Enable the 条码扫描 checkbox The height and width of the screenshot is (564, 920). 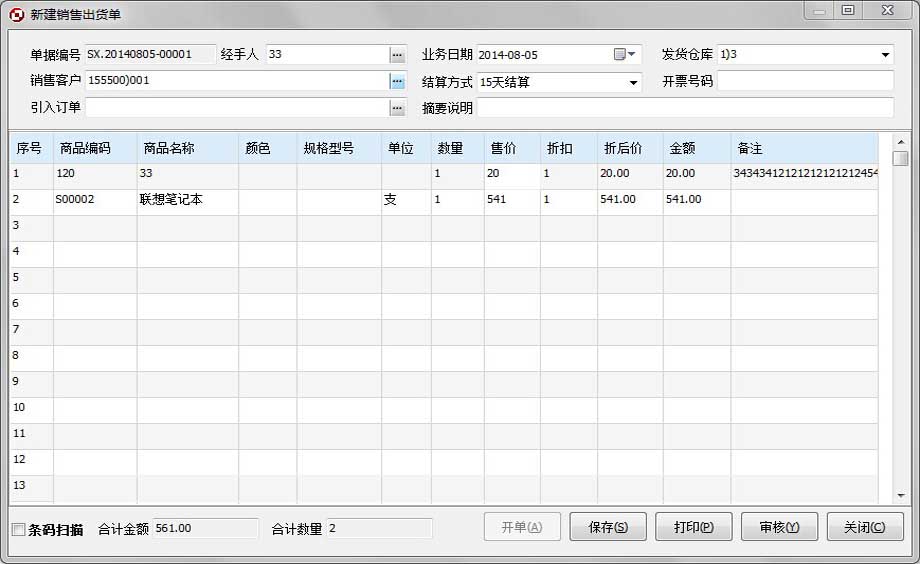pyautogui.click(x=18, y=529)
